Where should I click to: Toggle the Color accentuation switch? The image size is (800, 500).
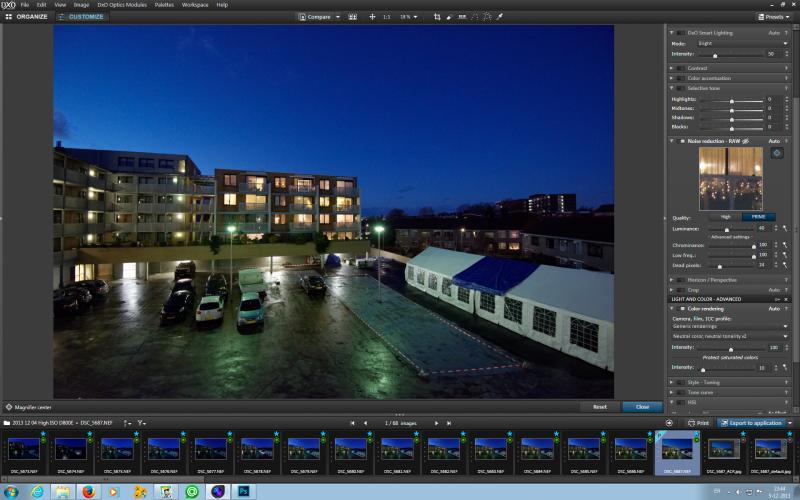681,78
